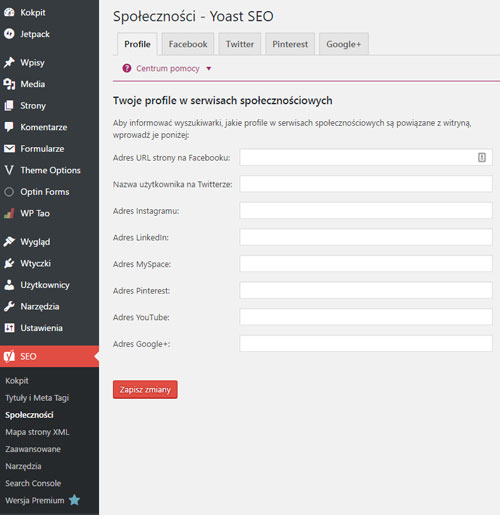Open Search Console submenu item
Screen dimensions: 500x515
click(33, 483)
